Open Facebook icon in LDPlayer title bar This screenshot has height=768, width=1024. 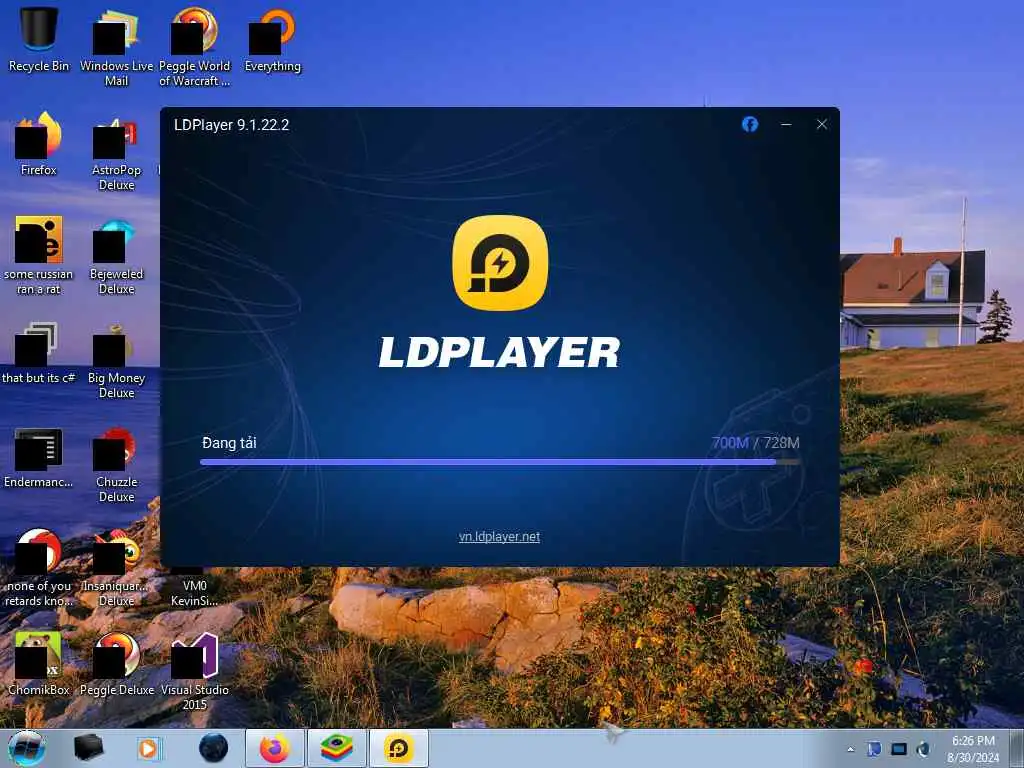coord(750,124)
